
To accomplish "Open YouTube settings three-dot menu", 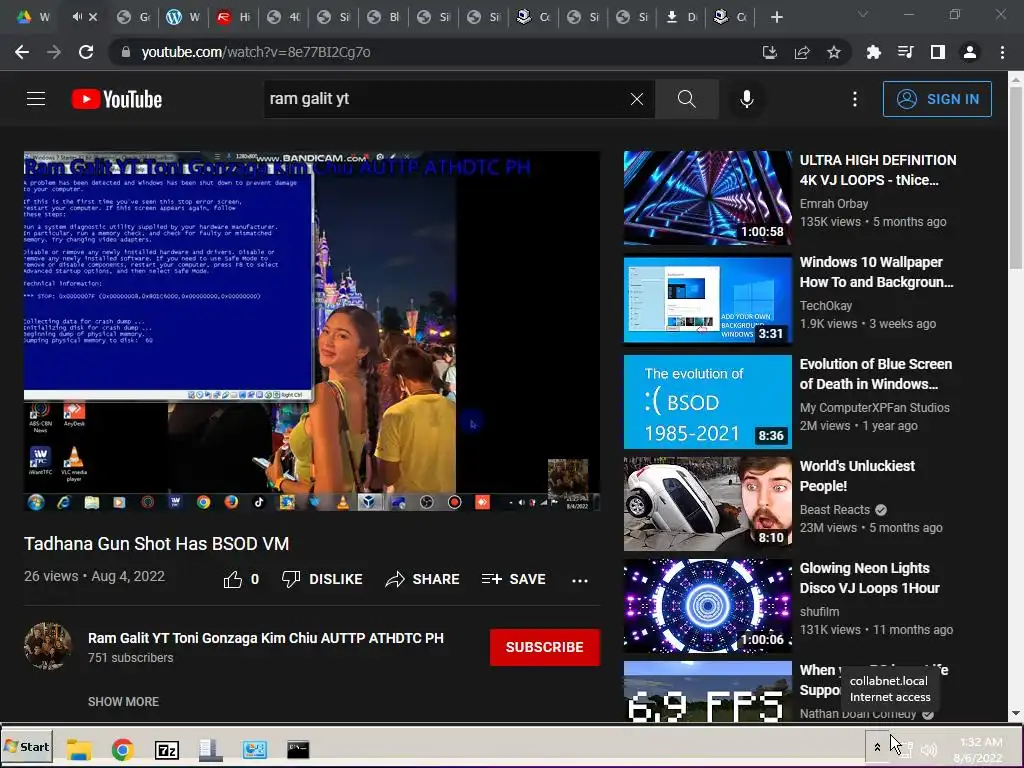I will click(x=855, y=99).
